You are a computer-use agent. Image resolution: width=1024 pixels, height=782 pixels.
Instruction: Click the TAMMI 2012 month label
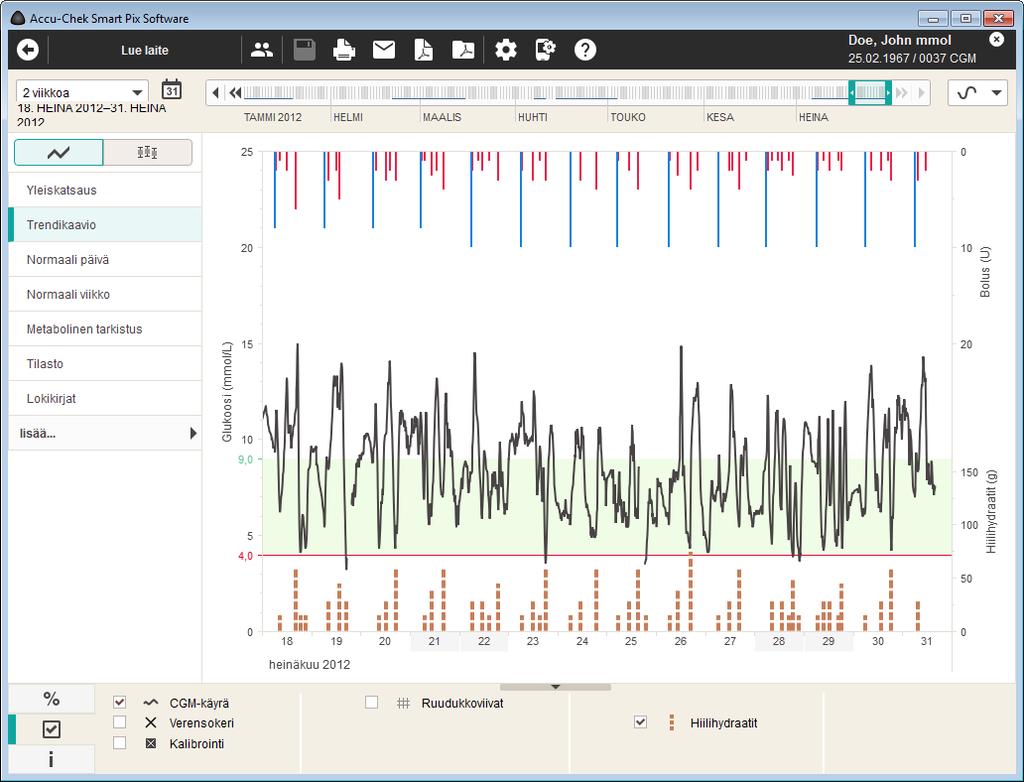272,117
